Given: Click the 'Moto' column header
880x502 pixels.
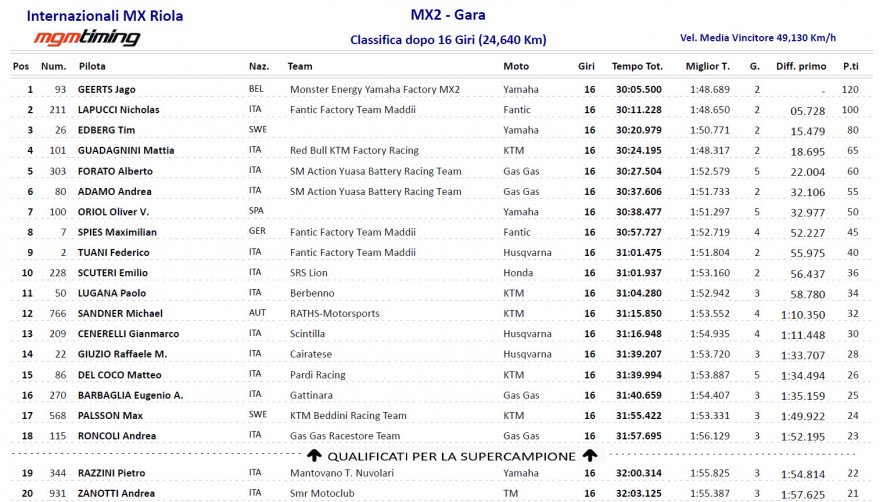Looking at the screenshot, I should pyautogui.click(x=516, y=66).
